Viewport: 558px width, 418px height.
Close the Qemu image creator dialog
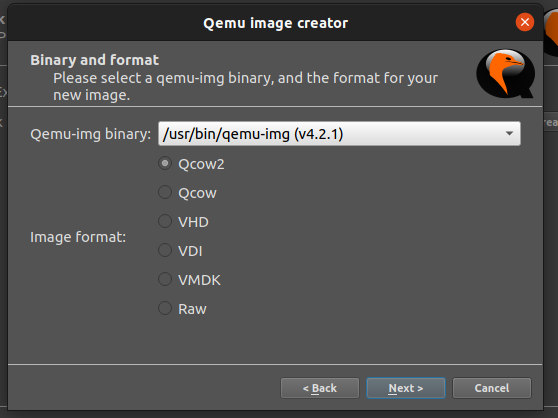click(x=525, y=22)
